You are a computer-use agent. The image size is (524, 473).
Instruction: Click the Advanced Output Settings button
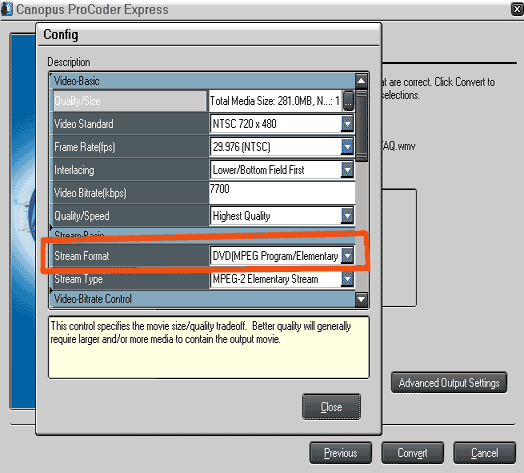(449, 382)
